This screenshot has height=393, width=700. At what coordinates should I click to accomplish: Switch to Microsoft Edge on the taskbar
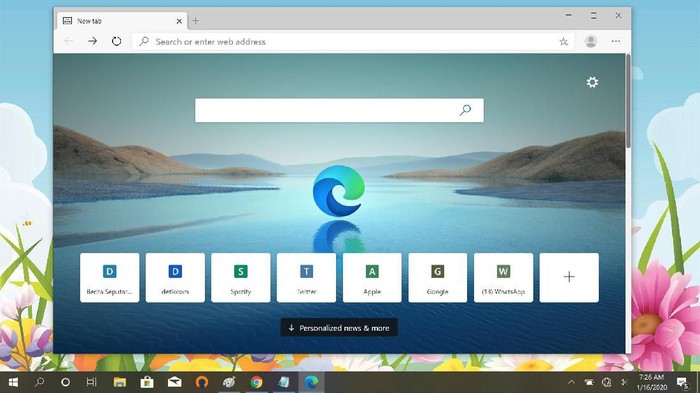click(x=311, y=382)
